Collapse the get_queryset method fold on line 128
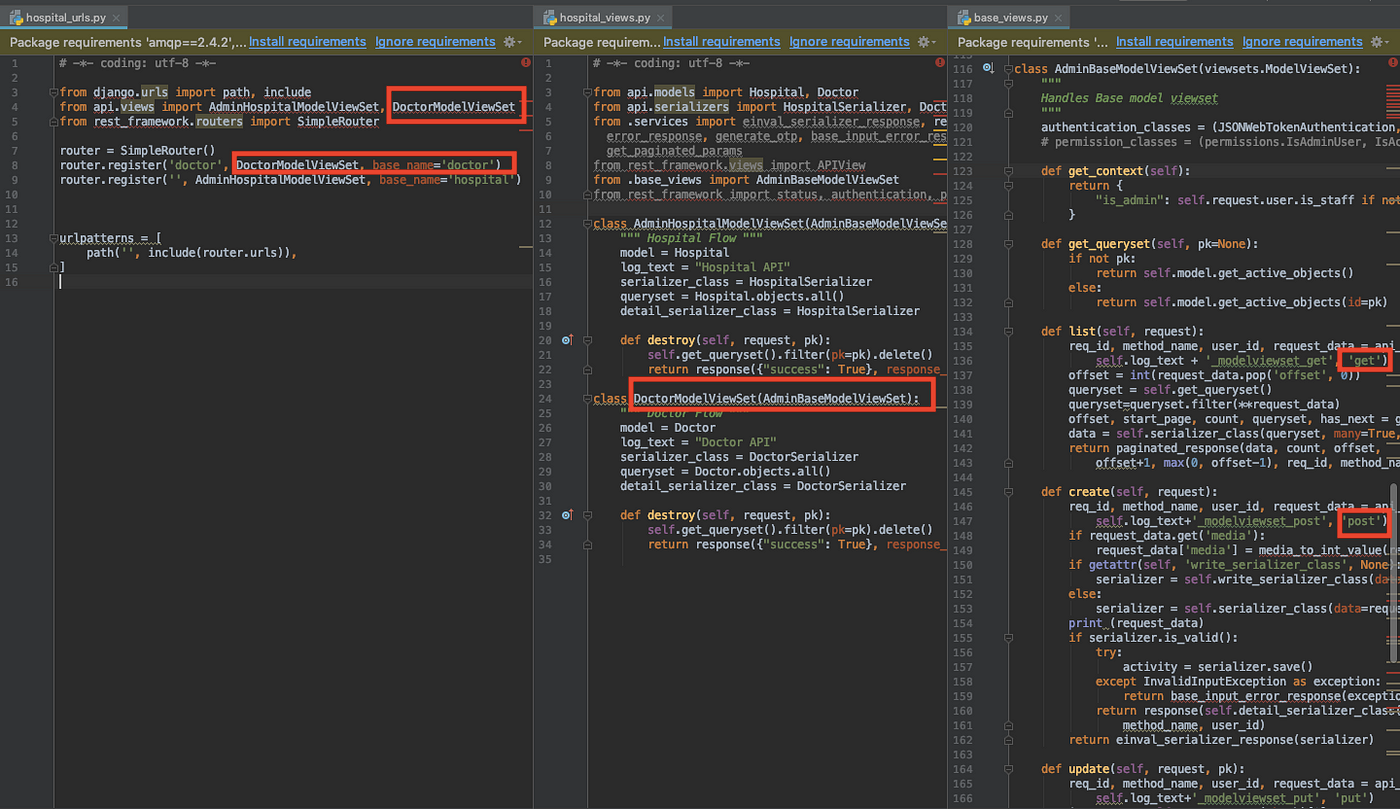Screen dimensions: 1400x809 (x=1009, y=243)
